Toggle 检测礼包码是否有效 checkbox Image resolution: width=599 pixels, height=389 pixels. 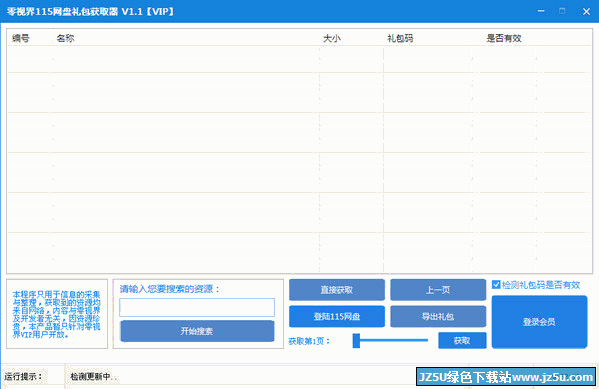point(496,285)
